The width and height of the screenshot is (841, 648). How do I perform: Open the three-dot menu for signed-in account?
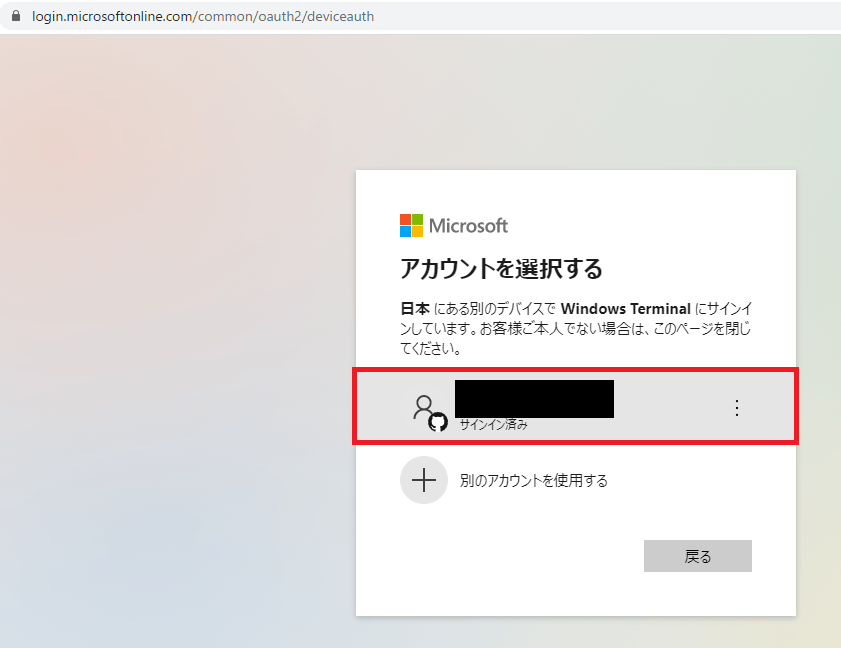point(737,408)
